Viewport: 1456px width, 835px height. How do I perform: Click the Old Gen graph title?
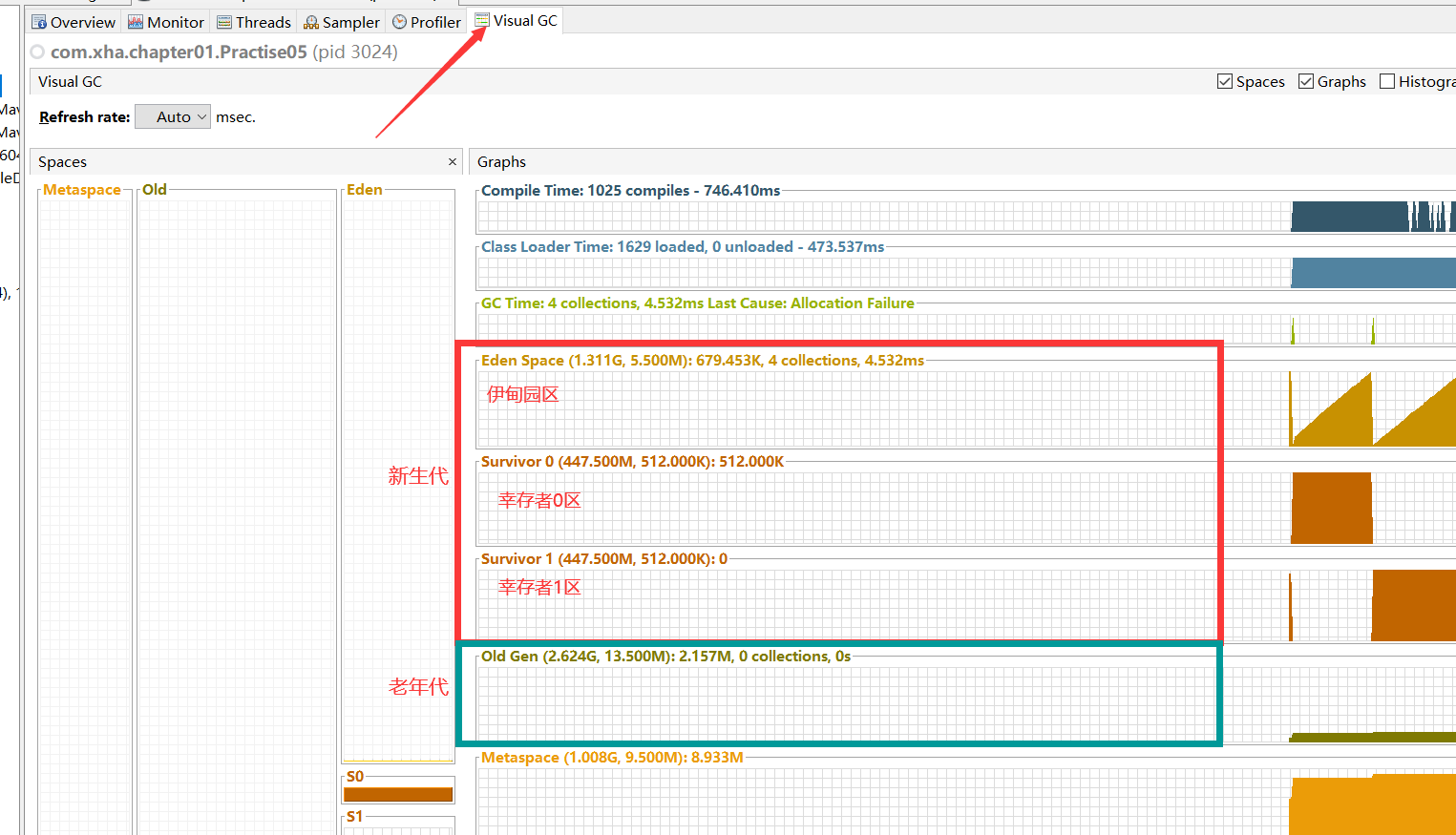coord(665,657)
